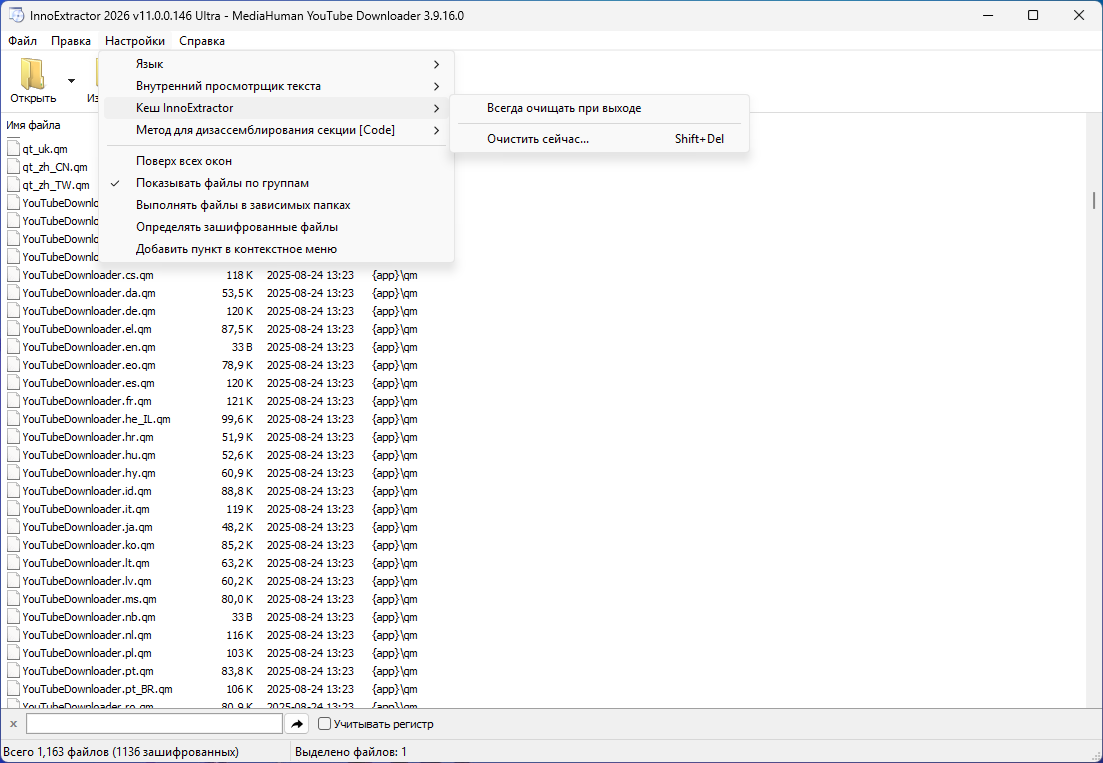Select YouTubeDownloader.pt_BR.qm file name
1103x763 pixels.
[x=97, y=689]
